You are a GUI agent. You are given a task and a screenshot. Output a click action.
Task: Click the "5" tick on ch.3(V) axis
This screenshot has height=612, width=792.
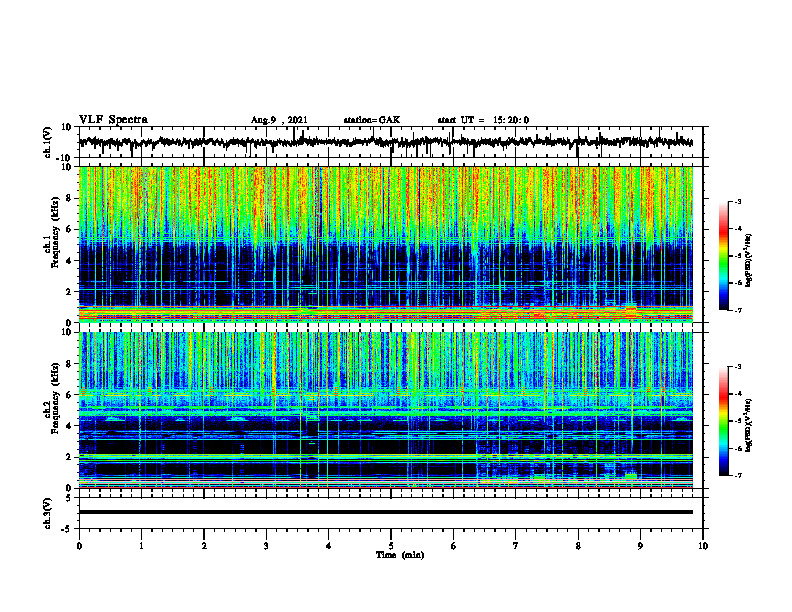69,497
